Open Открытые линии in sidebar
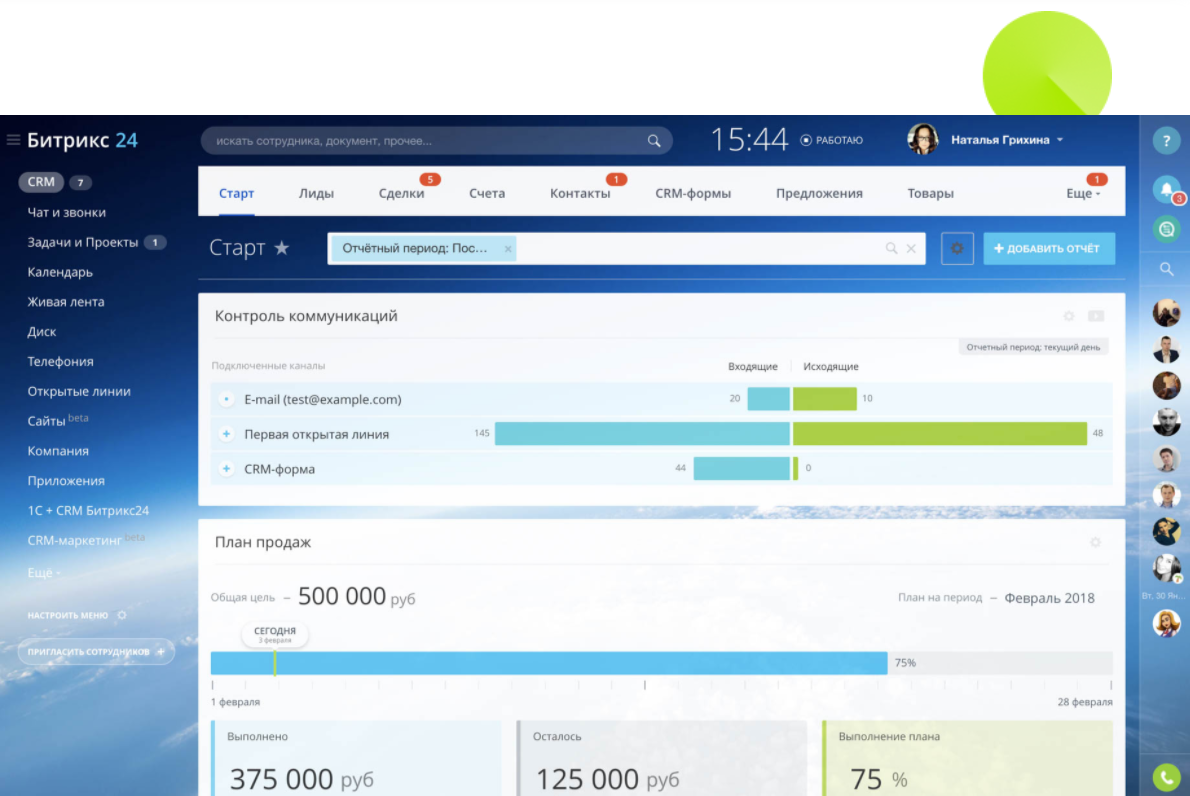This screenshot has width=1190, height=796. tap(79, 391)
